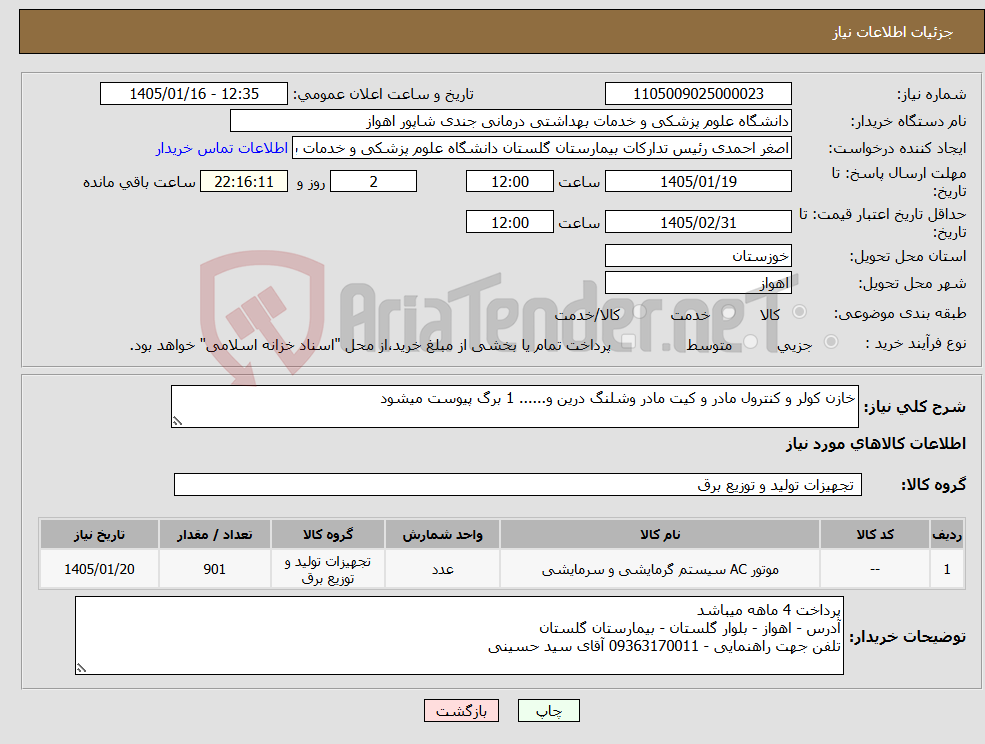The height and width of the screenshot is (744, 985).
Task: Click the request creator field اصغر احمدی
Action: tap(541, 148)
